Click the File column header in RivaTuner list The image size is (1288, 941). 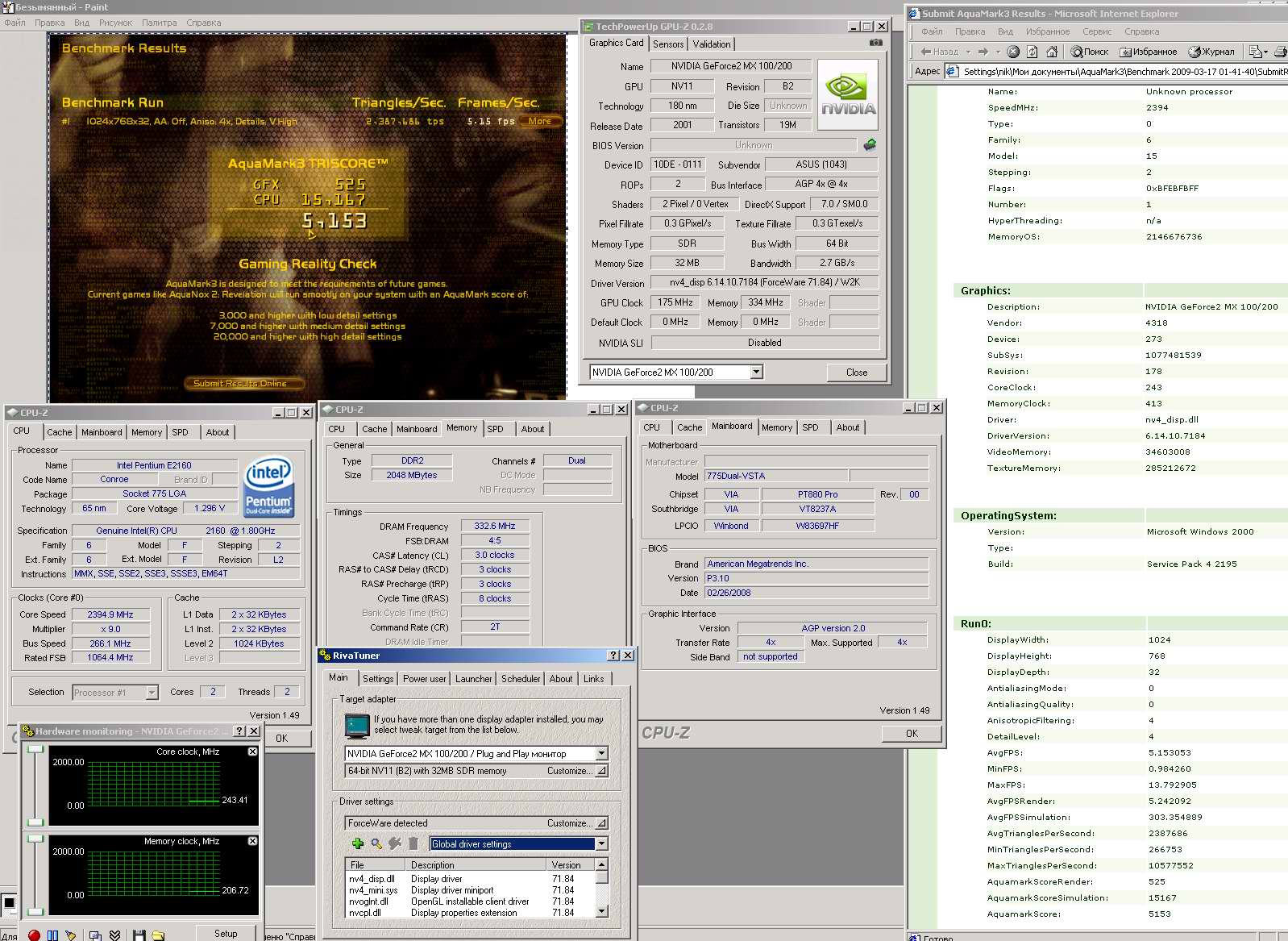(376, 864)
